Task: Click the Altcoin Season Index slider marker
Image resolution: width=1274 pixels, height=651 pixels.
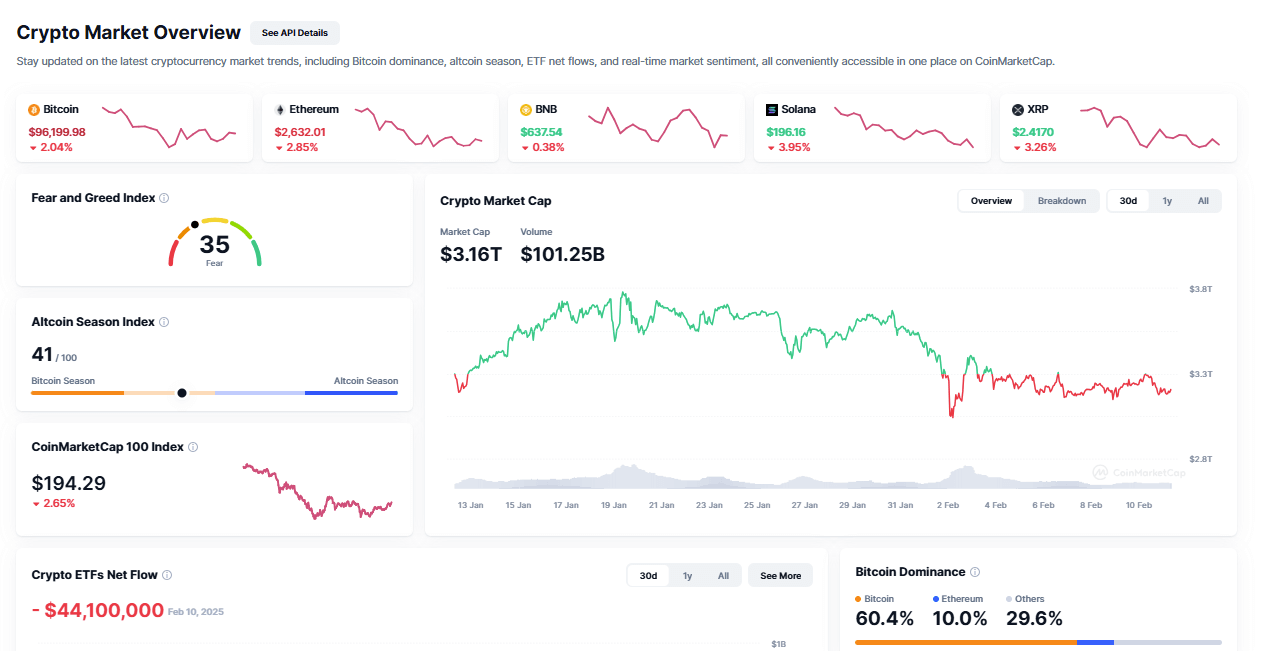Action: pyautogui.click(x=181, y=393)
